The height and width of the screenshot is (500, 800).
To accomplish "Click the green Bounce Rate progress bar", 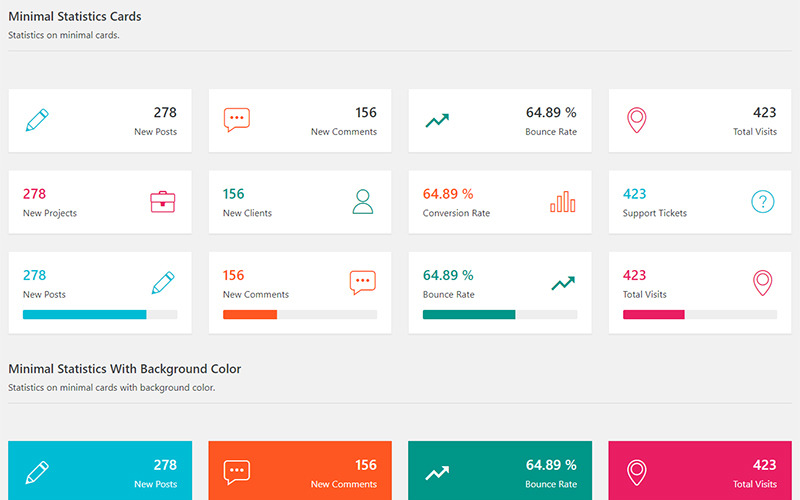I will [x=500, y=314].
